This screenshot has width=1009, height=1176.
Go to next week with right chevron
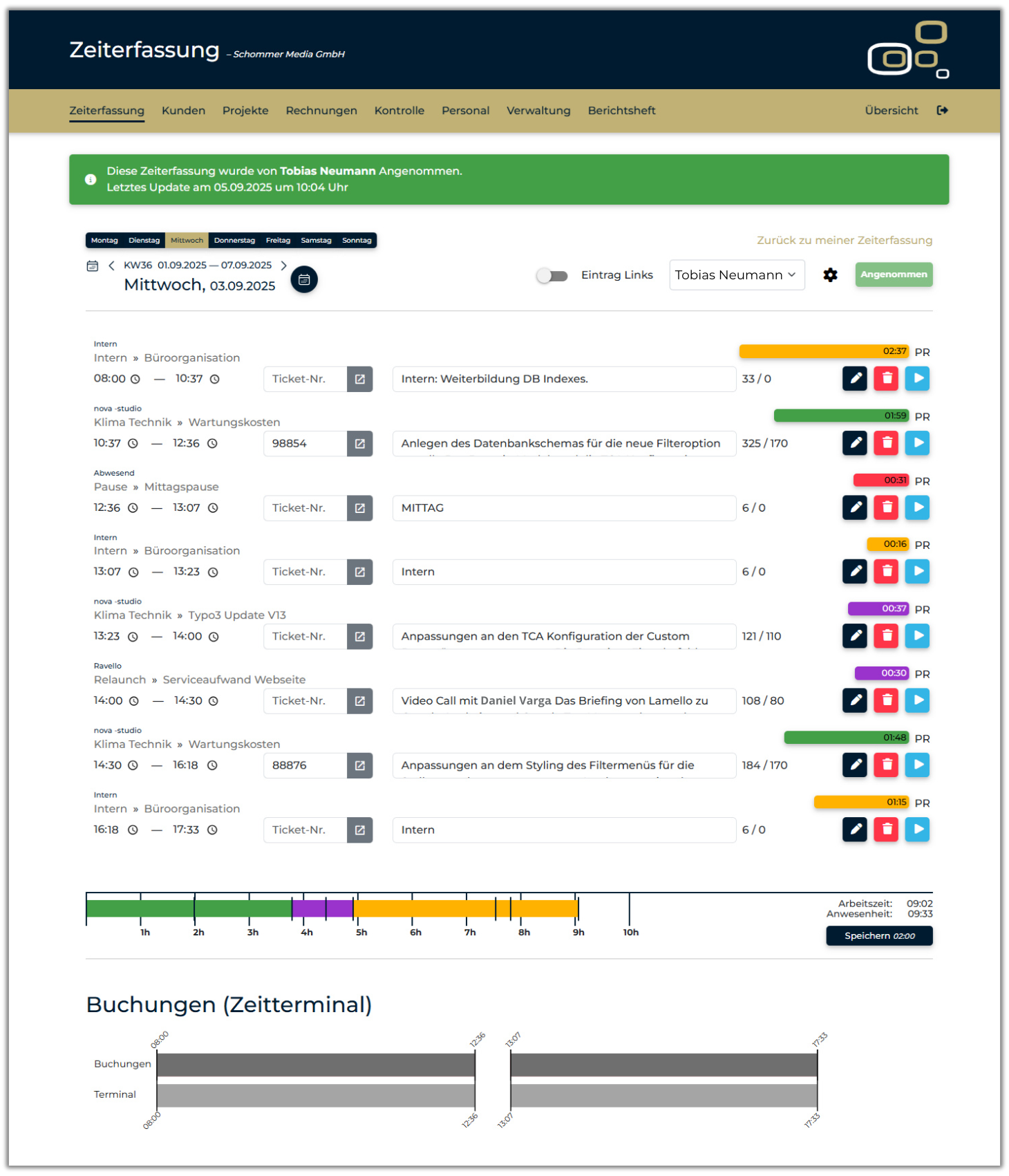coord(283,265)
